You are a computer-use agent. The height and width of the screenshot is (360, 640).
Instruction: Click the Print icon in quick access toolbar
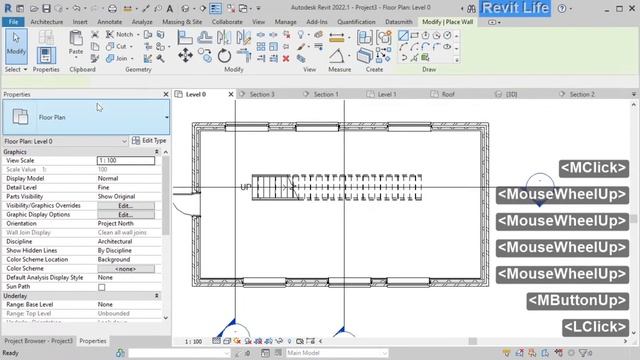pyautogui.click(x=112, y=8)
